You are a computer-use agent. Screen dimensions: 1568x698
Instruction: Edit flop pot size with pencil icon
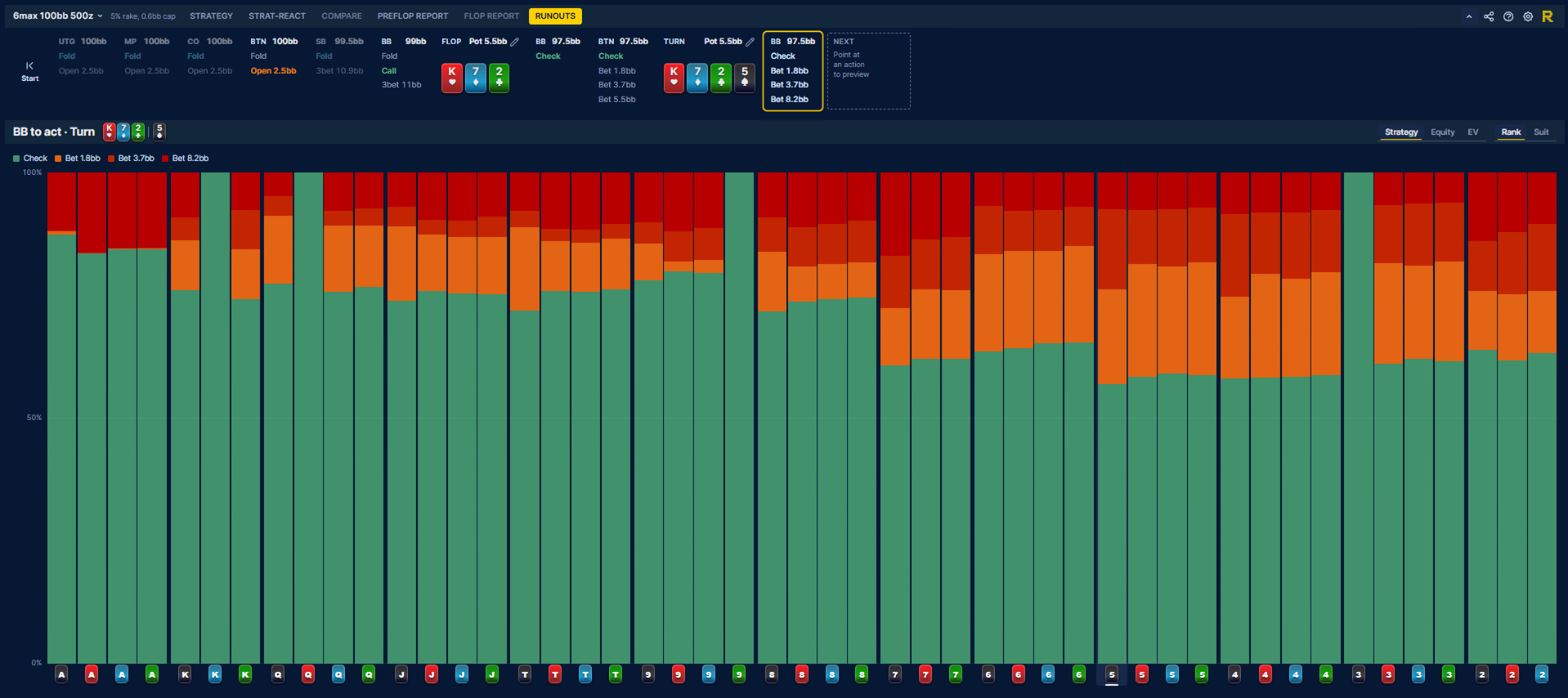pyautogui.click(x=515, y=42)
